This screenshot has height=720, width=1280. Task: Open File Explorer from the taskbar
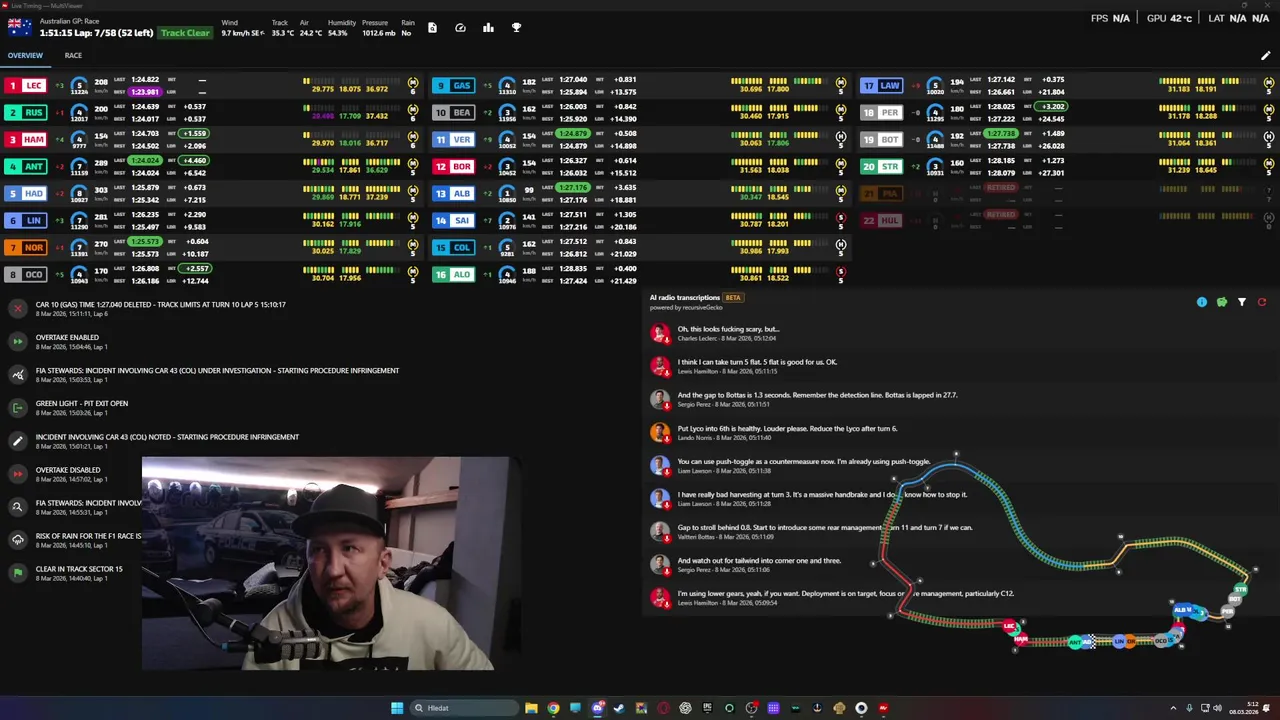click(x=531, y=708)
